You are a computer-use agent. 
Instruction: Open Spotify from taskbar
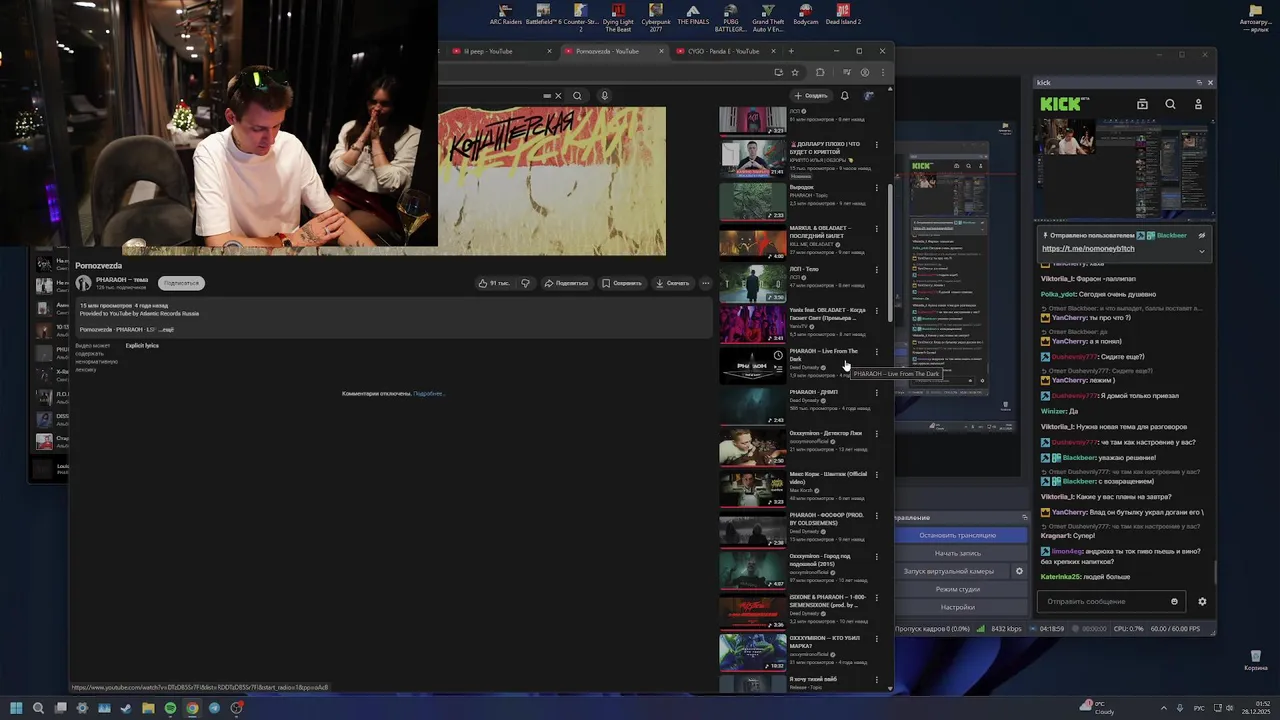(x=170, y=708)
